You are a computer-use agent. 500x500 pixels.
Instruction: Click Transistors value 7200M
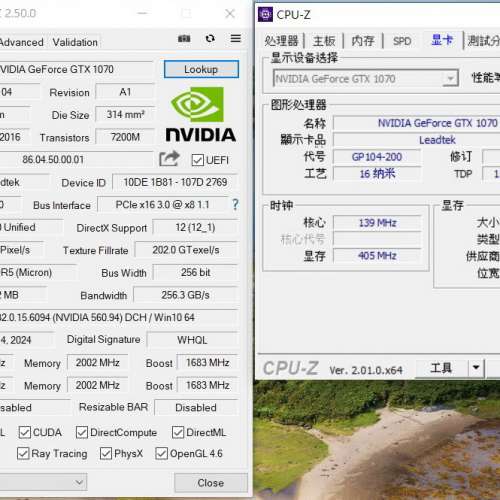pos(125,137)
